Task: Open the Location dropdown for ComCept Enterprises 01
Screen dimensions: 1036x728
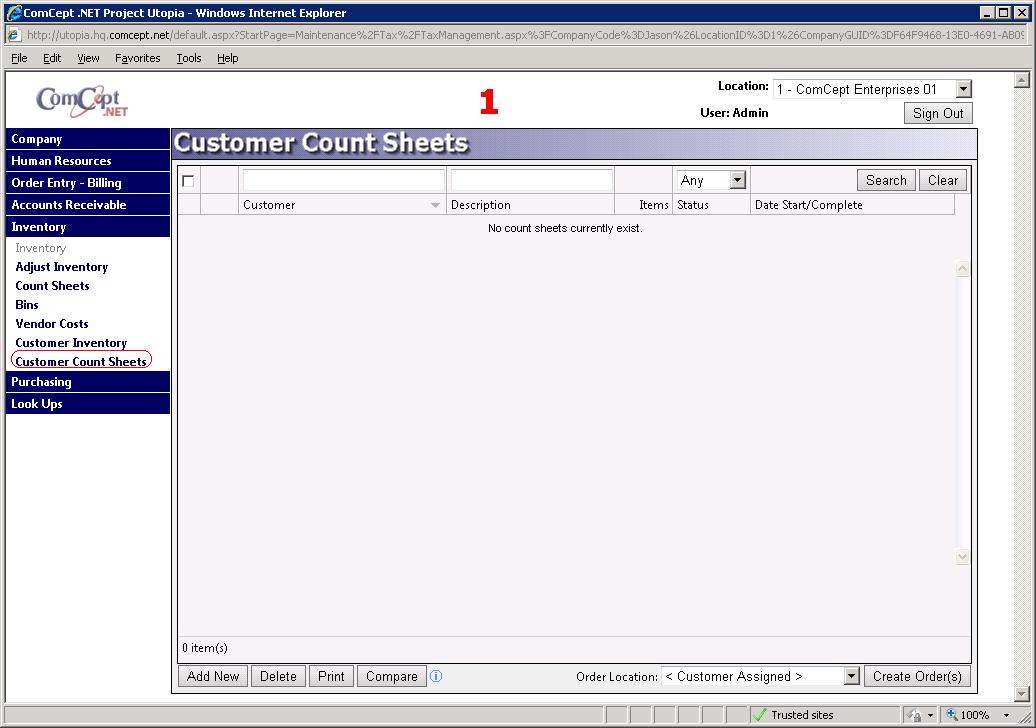Action: 961,89
